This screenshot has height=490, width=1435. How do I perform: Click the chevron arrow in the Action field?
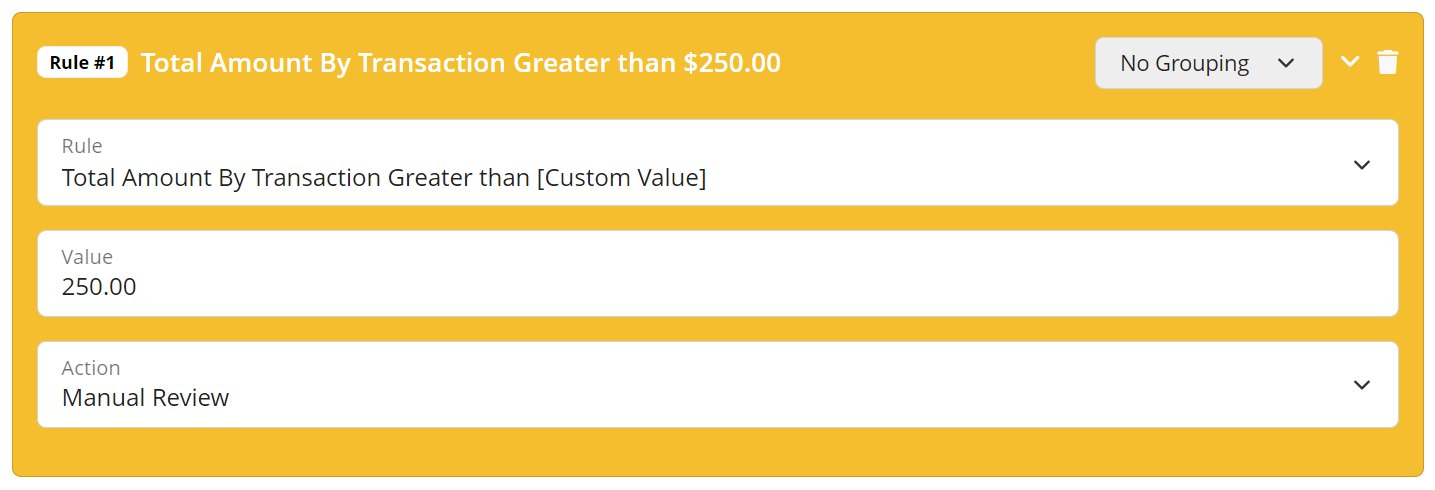tap(1361, 385)
